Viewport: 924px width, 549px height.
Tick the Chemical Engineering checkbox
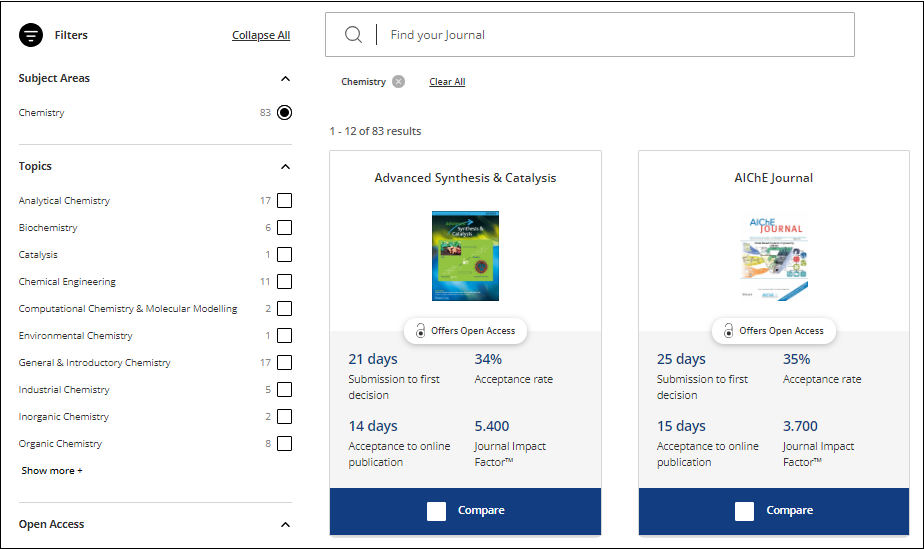click(285, 282)
